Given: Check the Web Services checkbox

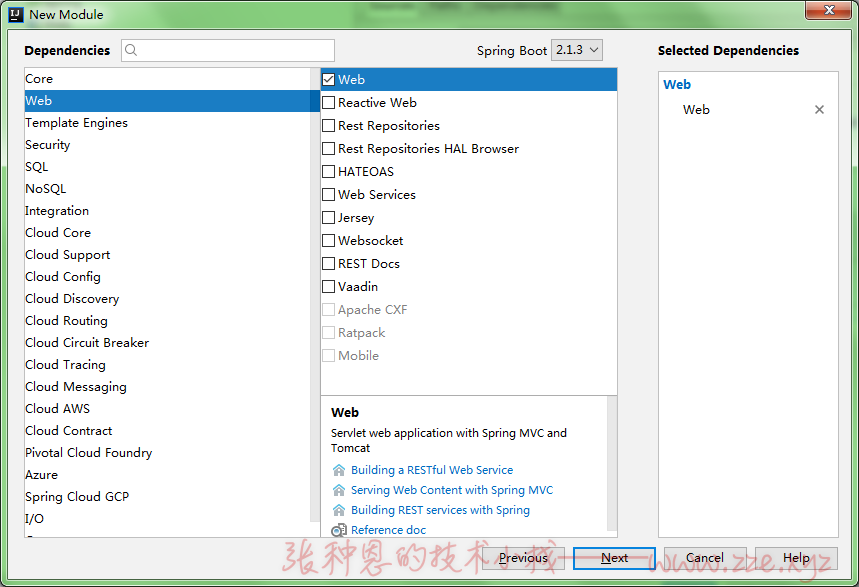Looking at the screenshot, I should tap(329, 195).
